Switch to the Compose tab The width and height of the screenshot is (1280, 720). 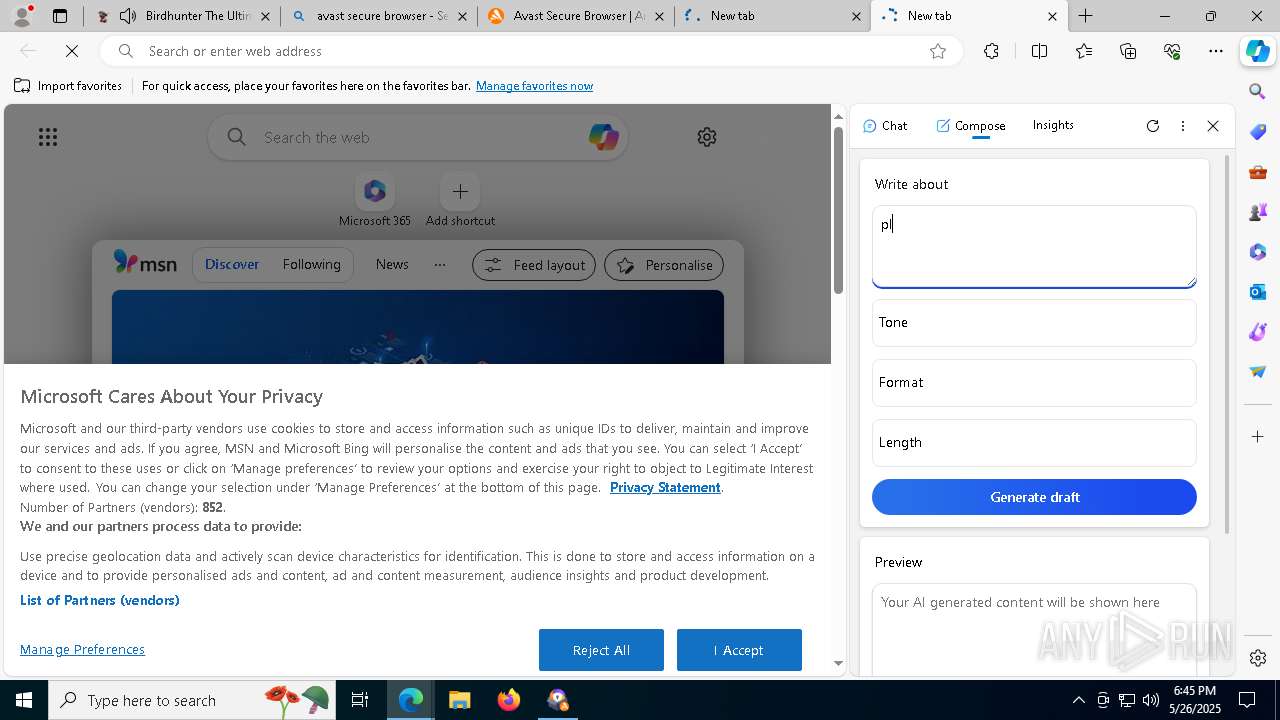coord(971,126)
